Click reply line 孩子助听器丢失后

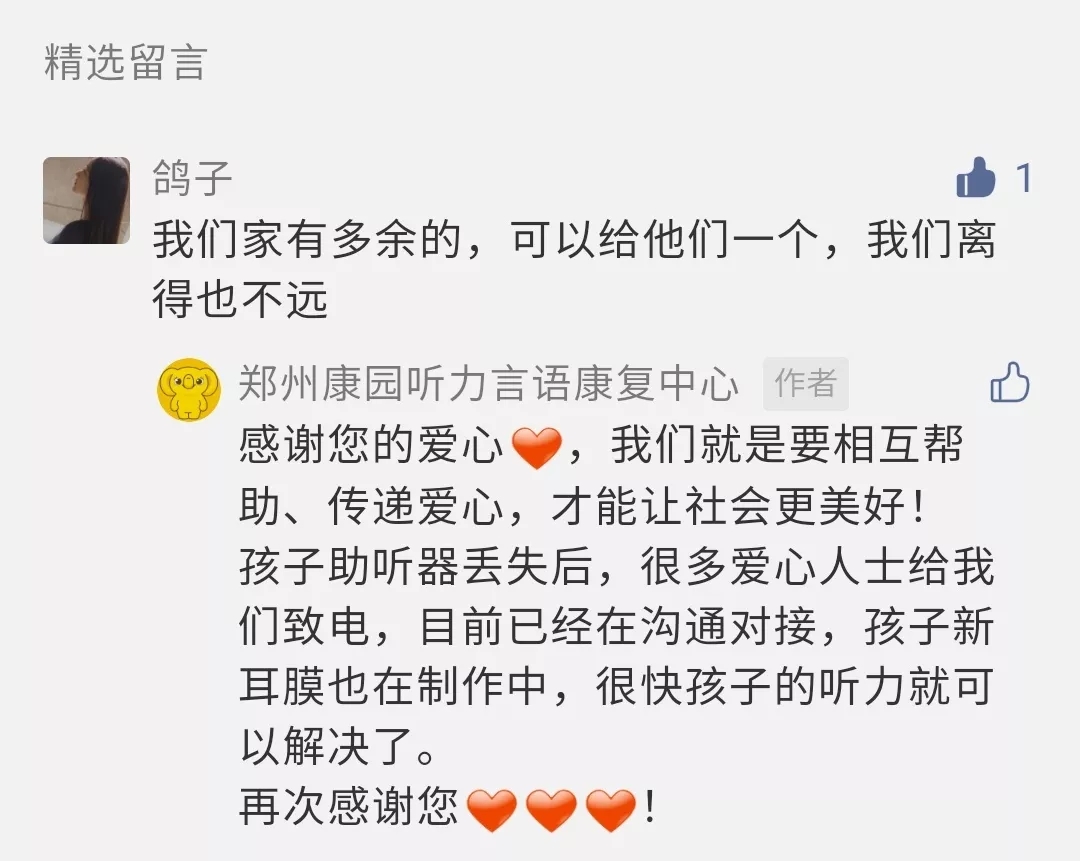click(x=416, y=567)
